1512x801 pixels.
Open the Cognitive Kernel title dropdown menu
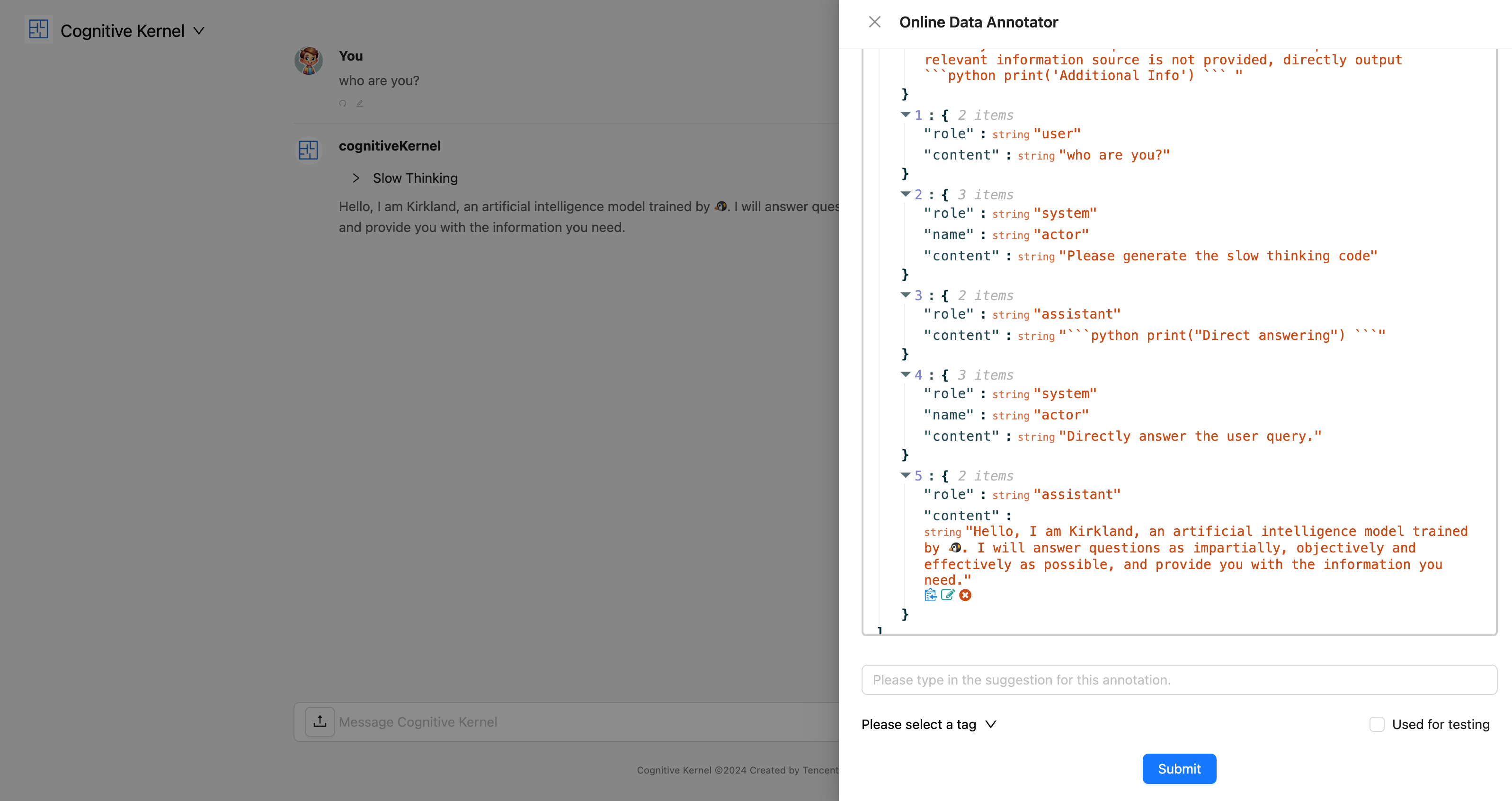(x=199, y=30)
